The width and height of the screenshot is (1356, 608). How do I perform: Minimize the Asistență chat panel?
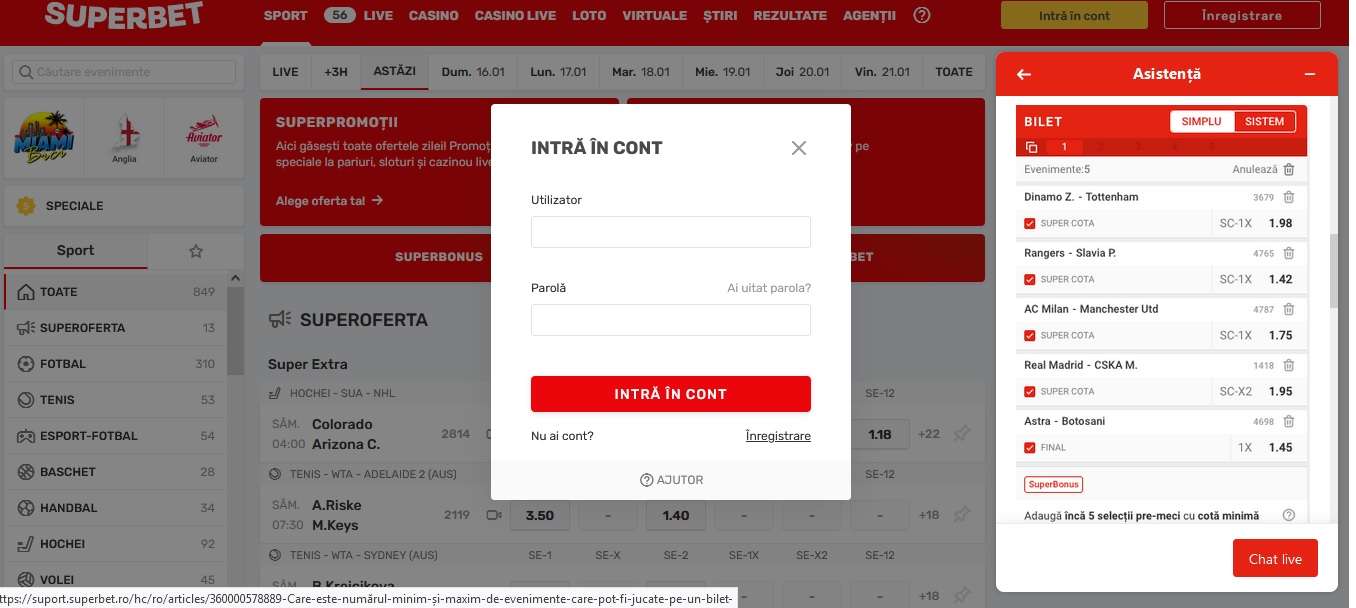click(1310, 74)
